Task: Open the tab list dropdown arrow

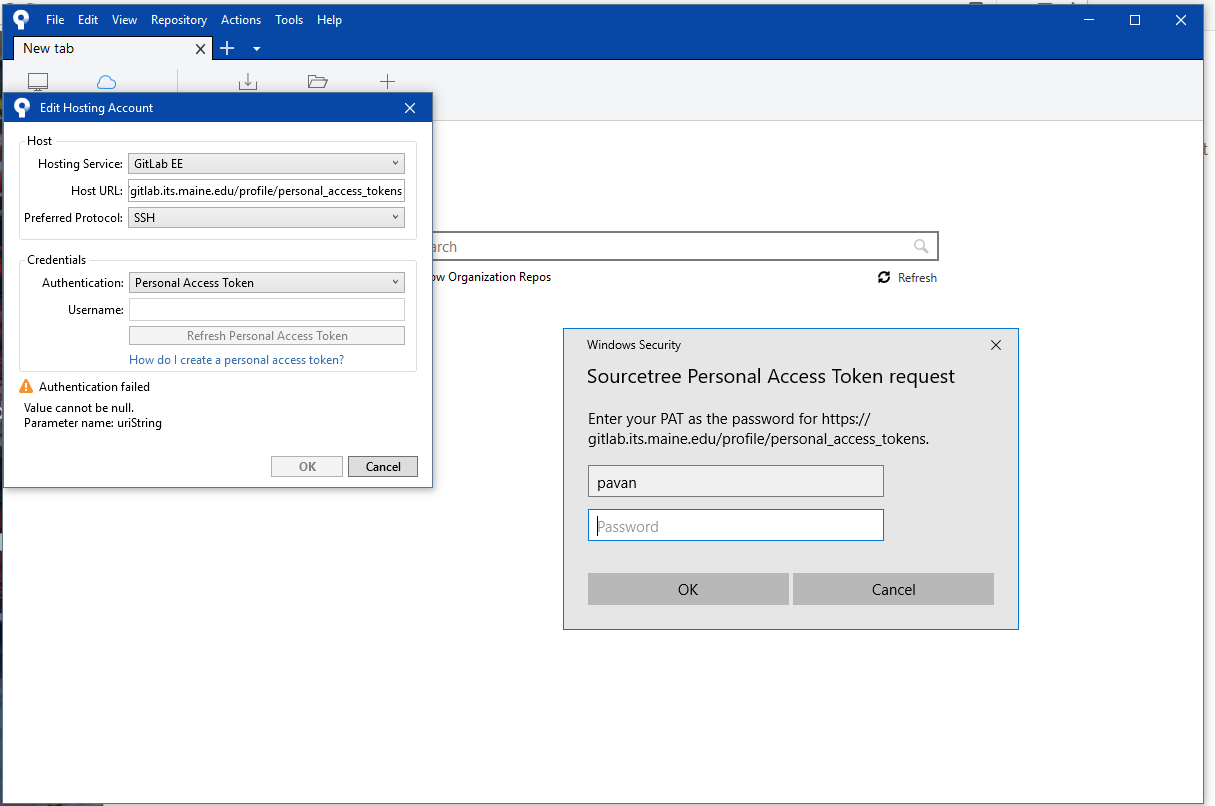Action: 256,49
